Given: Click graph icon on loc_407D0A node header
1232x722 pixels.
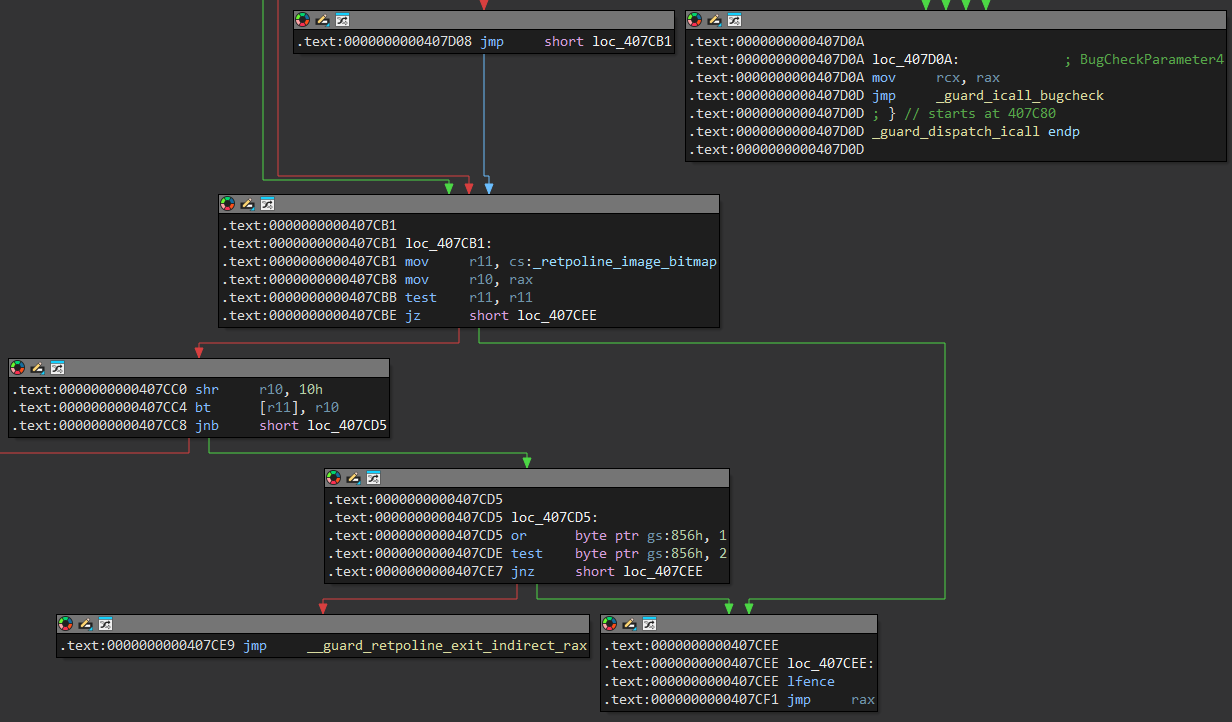Looking at the screenshot, I should point(734,20).
